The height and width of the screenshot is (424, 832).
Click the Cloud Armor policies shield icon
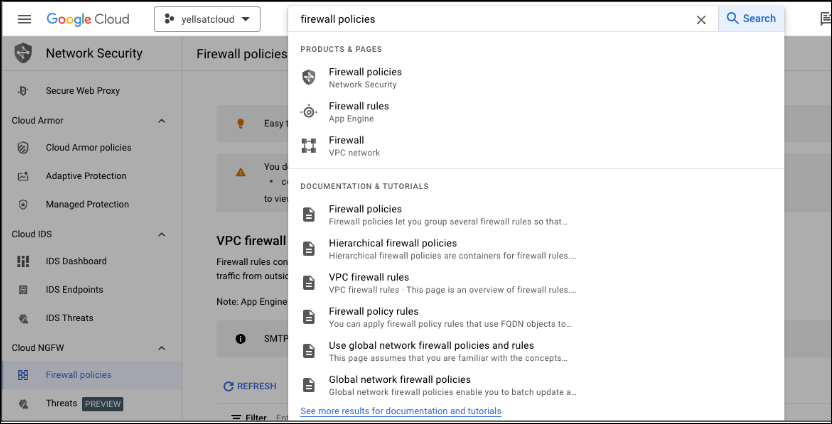pos(23,148)
